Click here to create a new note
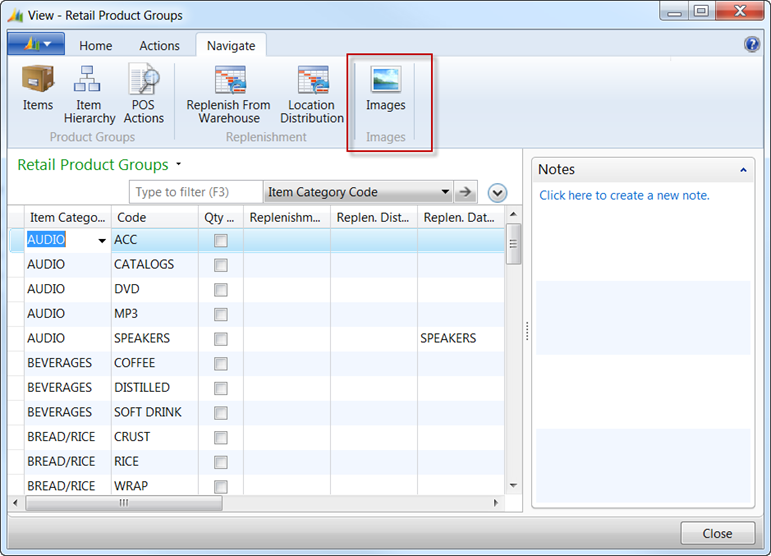771x556 pixels. [x=624, y=195]
